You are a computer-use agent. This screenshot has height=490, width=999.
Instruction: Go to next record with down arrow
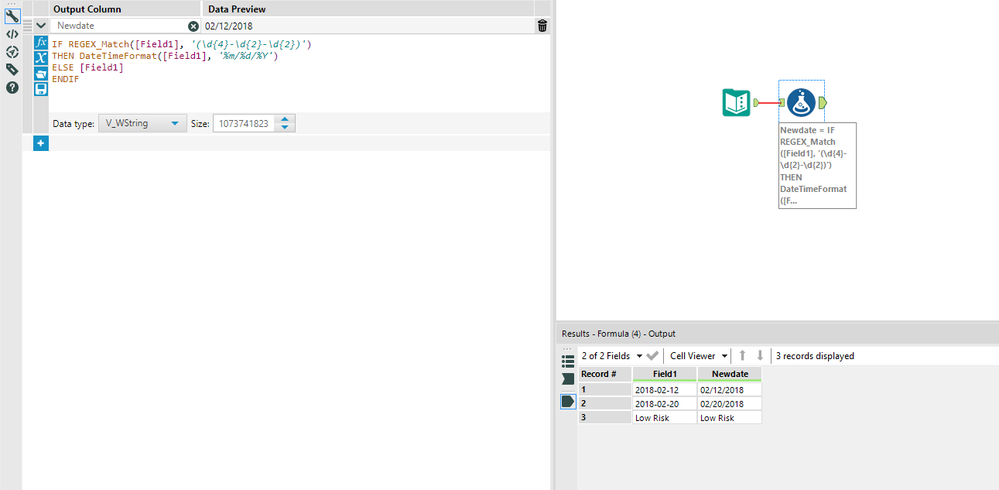coord(759,356)
